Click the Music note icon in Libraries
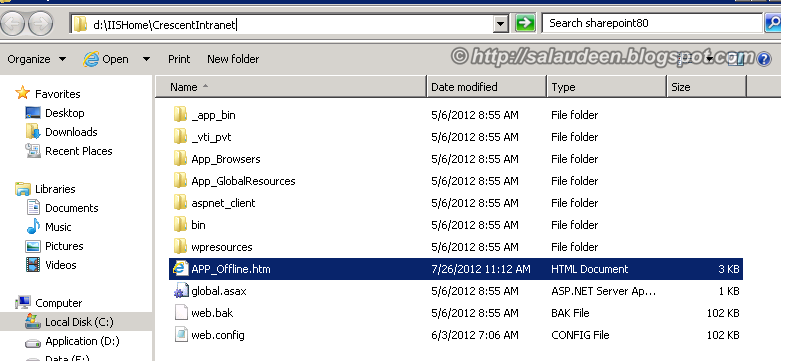The width and height of the screenshot is (785, 361). (x=33, y=227)
